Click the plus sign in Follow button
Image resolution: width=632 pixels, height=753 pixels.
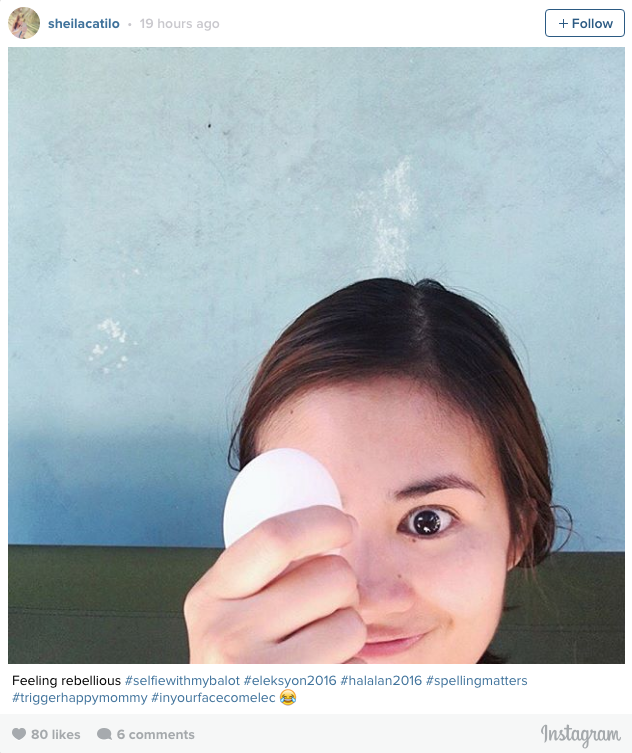tap(563, 24)
